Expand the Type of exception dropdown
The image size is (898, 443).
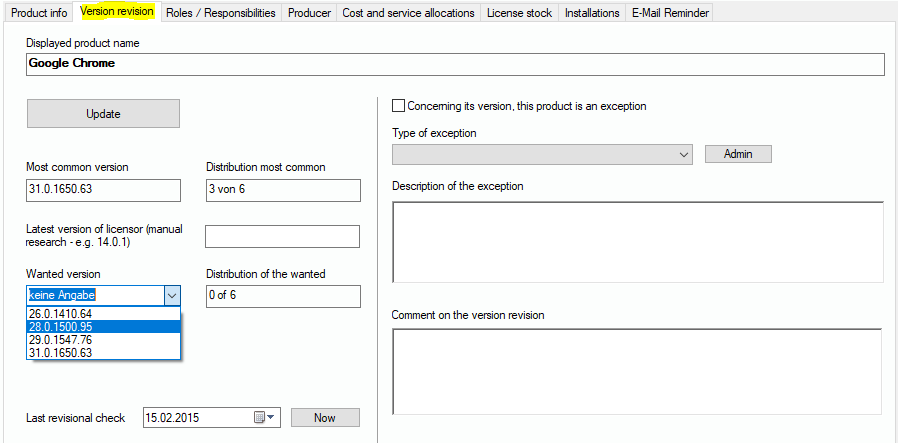click(684, 155)
